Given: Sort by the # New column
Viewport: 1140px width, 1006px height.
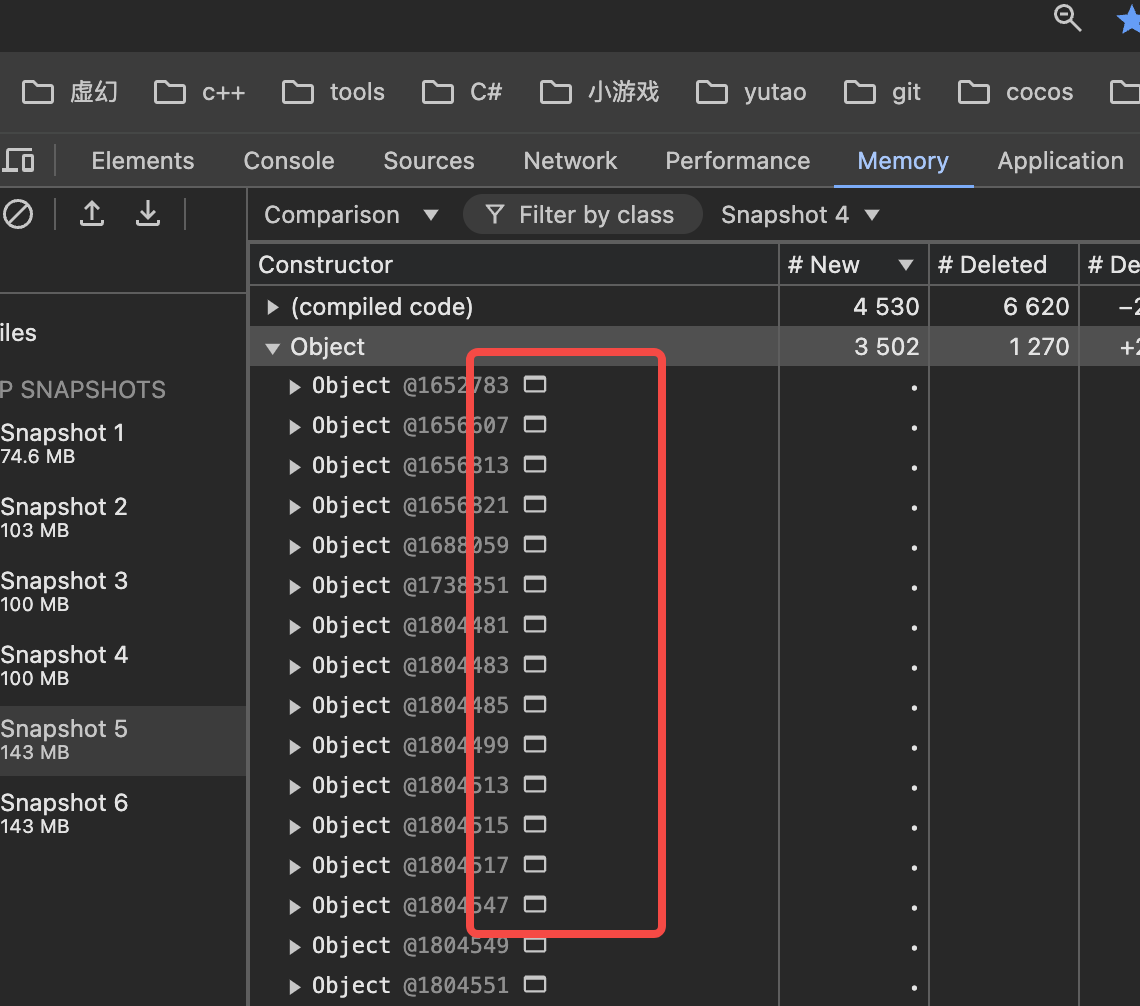Looking at the screenshot, I should (854, 265).
